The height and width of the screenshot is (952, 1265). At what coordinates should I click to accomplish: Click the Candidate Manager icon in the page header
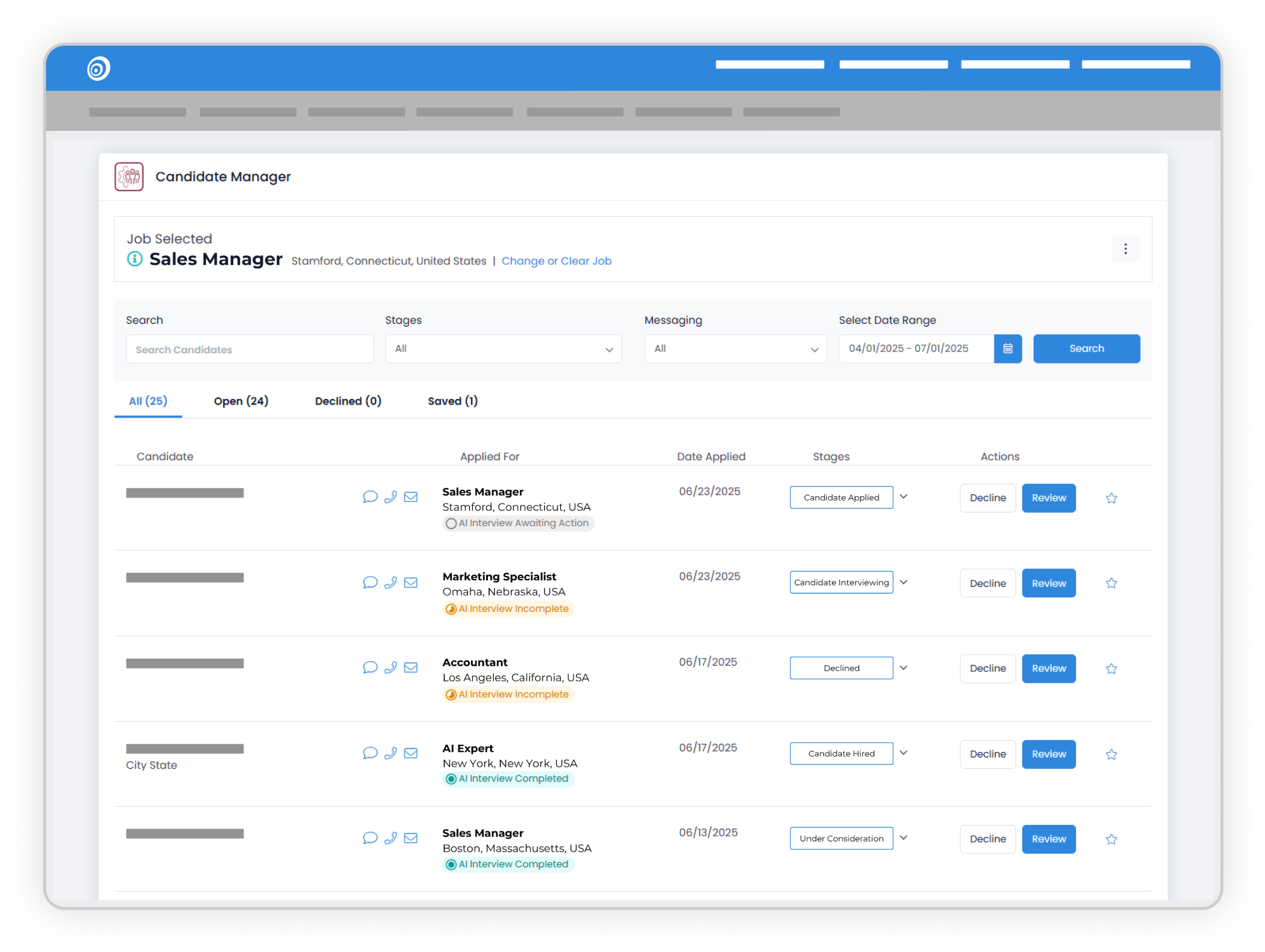click(129, 176)
